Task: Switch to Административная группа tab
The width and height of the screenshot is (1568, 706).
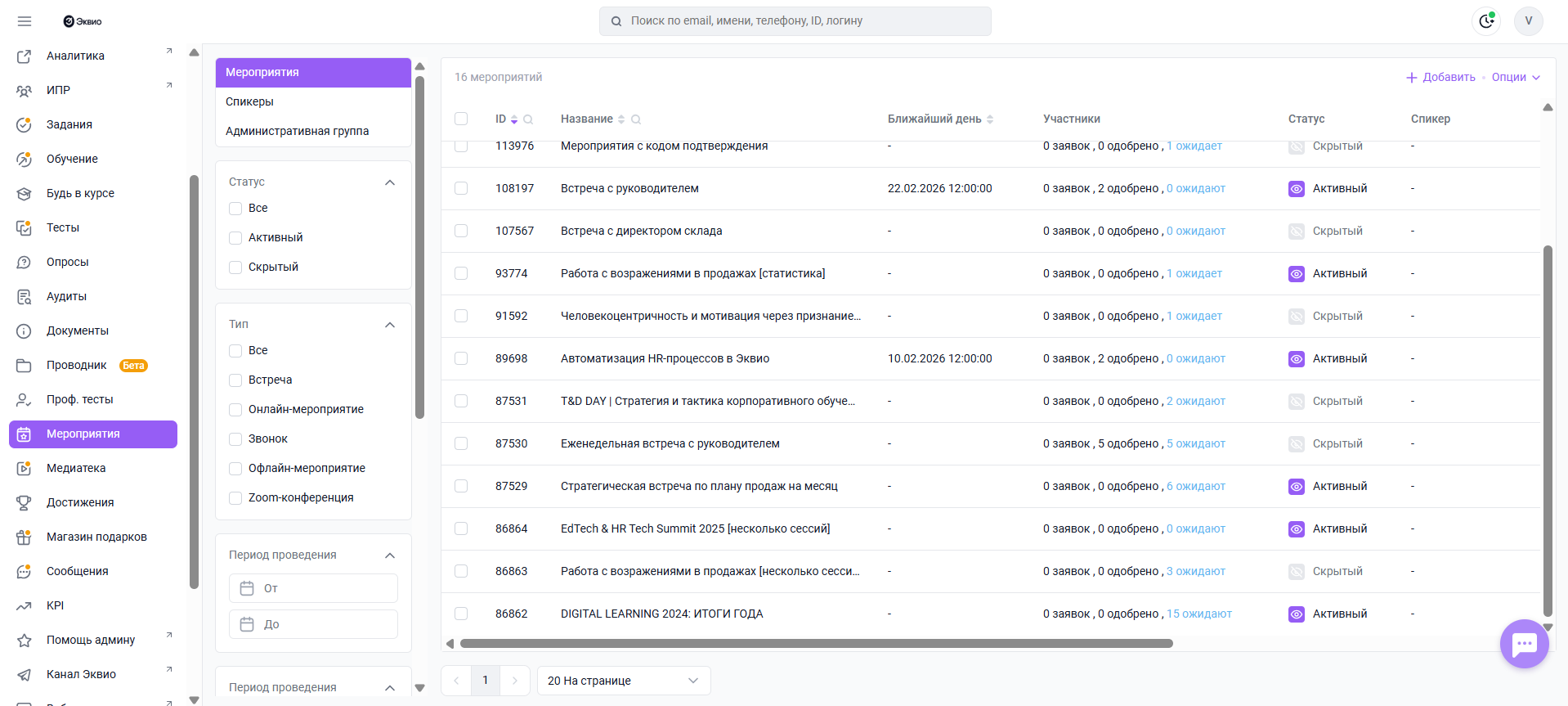Action: point(313,132)
